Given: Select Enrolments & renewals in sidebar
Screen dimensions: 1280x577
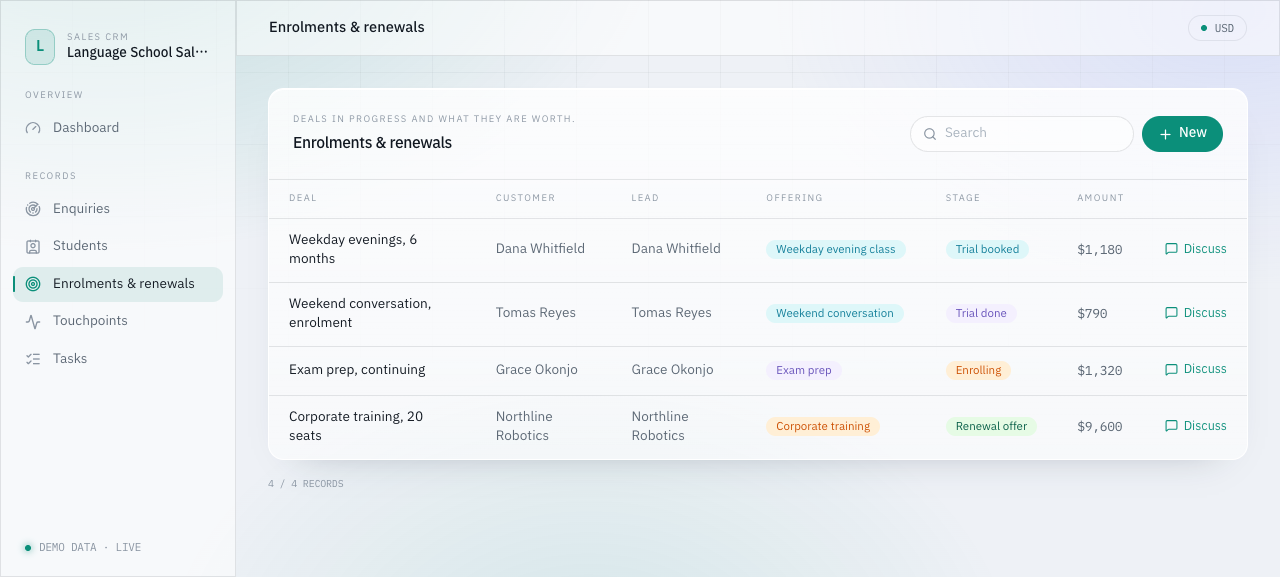Looking at the screenshot, I should [x=118, y=284].
